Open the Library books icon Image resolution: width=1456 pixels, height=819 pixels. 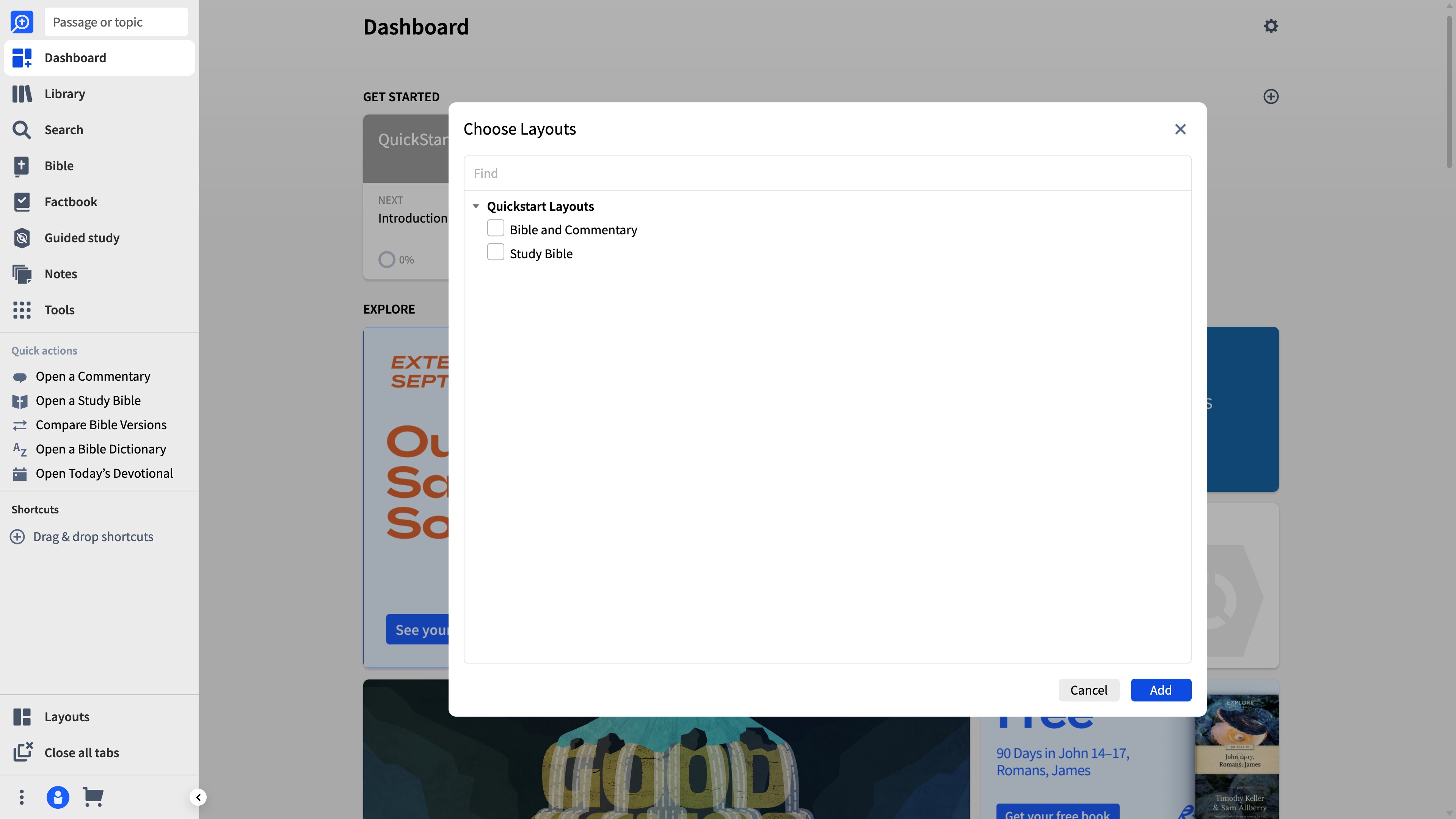point(22,94)
